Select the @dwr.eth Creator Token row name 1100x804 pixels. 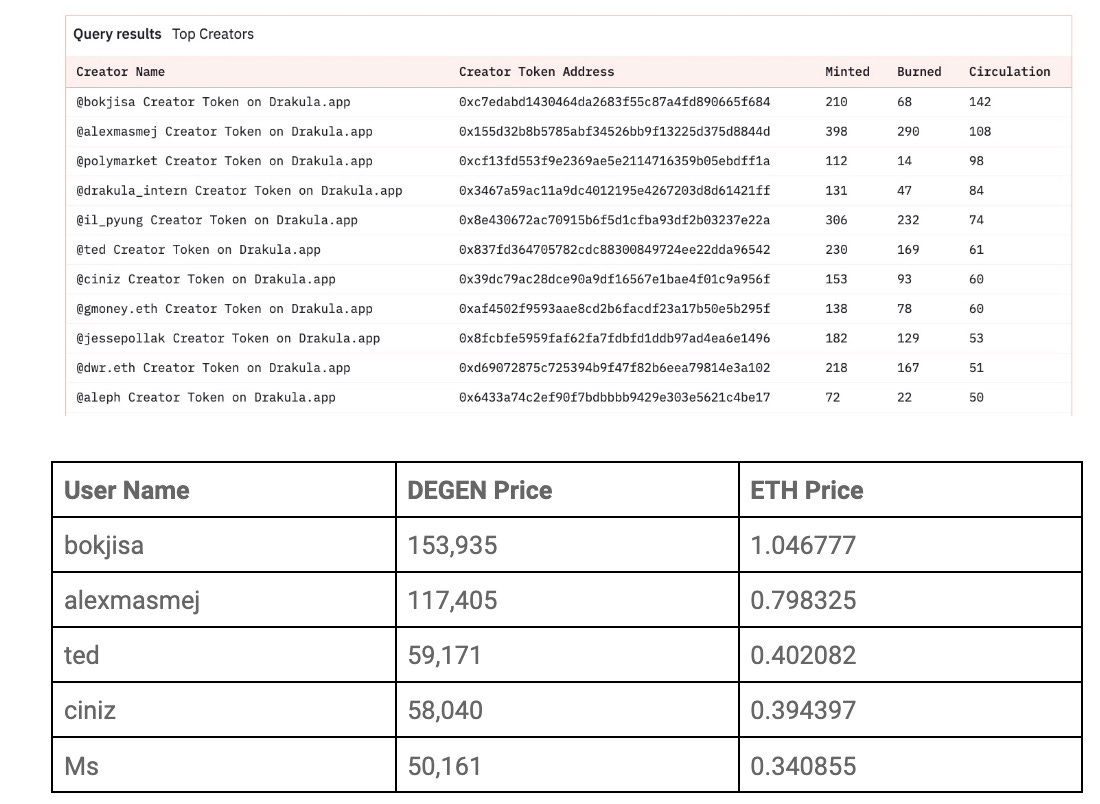(x=213, y=367)
